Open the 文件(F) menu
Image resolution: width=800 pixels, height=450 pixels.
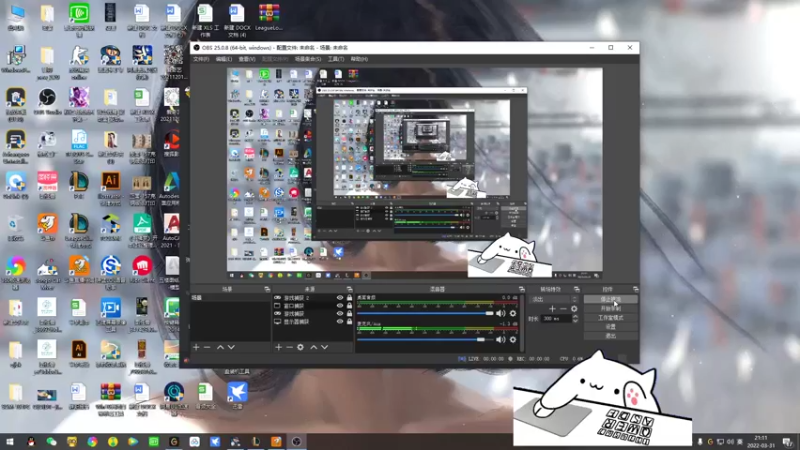tap(201, 59)
